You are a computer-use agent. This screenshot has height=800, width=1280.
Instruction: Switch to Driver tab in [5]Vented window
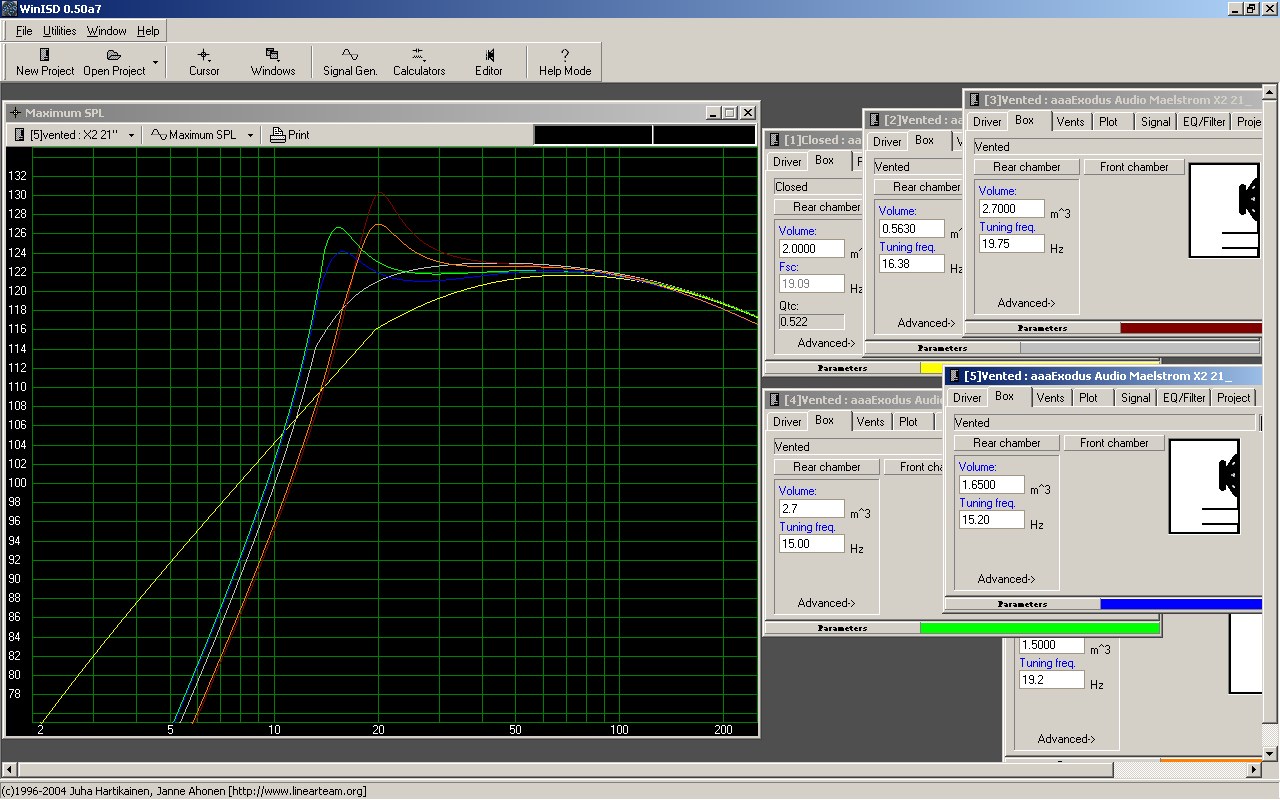tap(967, 398)
